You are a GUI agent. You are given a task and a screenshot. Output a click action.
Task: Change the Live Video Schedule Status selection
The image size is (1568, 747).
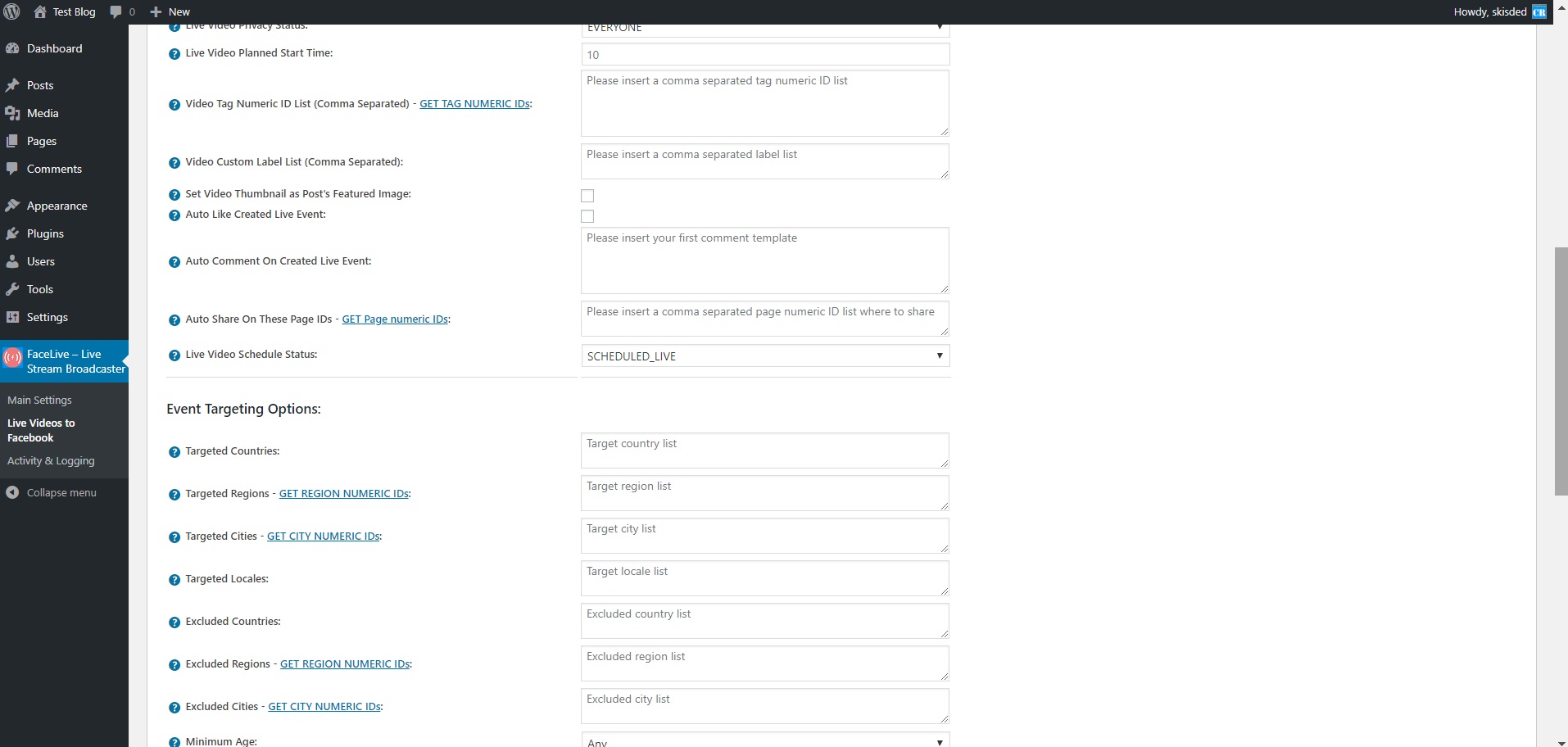point(764,355)
